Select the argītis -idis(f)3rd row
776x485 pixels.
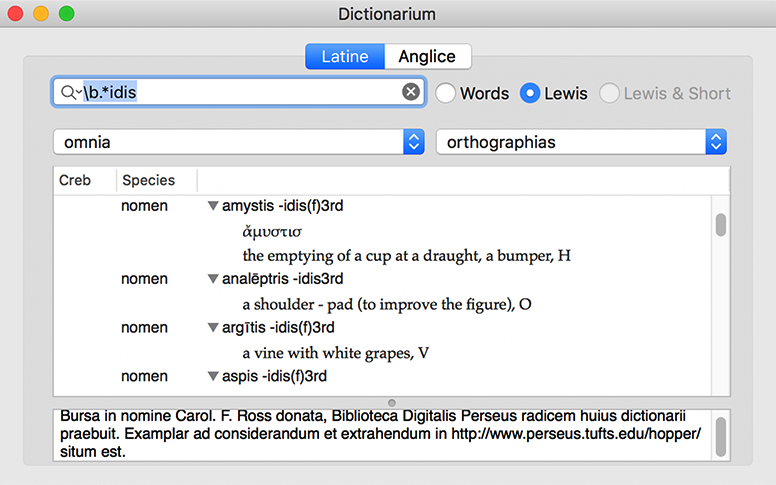pyautogui.click(x=382, y=327)
